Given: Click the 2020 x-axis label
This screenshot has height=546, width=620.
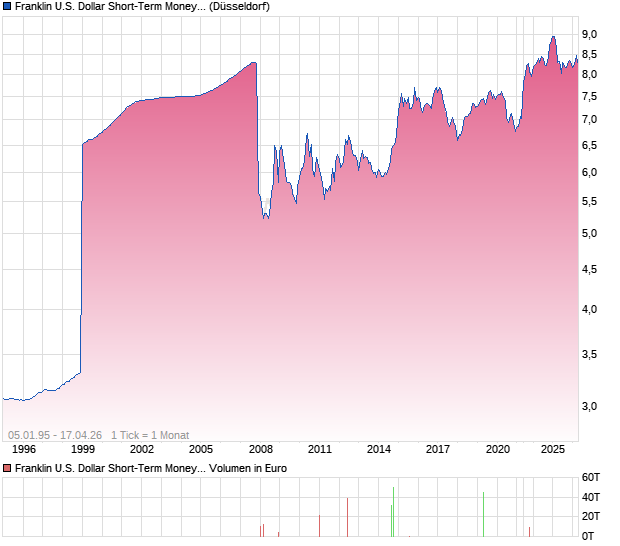Looking at the screenshot, I should pyautogui.click(x=497, y=449).
